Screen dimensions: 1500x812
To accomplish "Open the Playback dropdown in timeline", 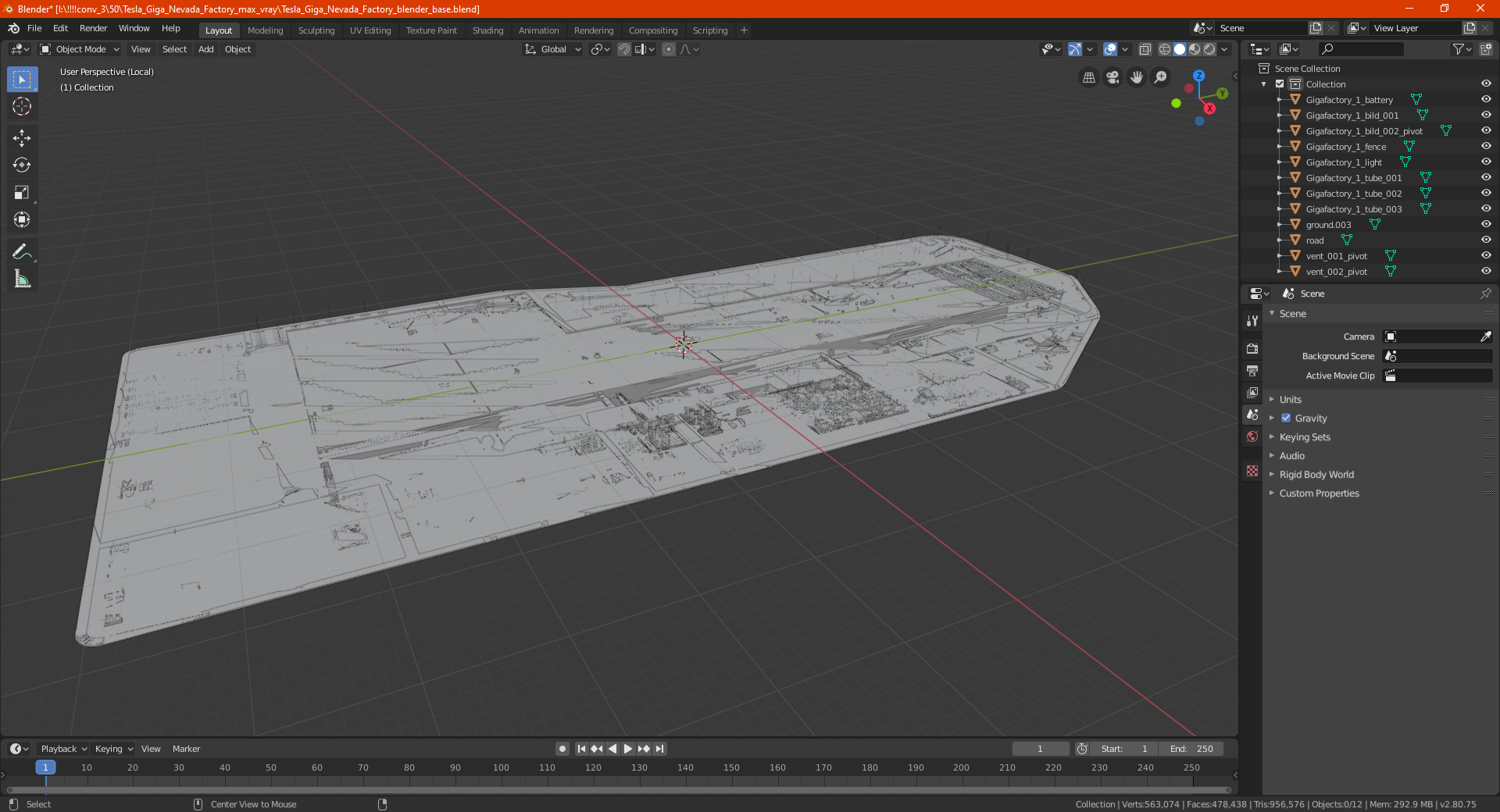I will 63,749.
